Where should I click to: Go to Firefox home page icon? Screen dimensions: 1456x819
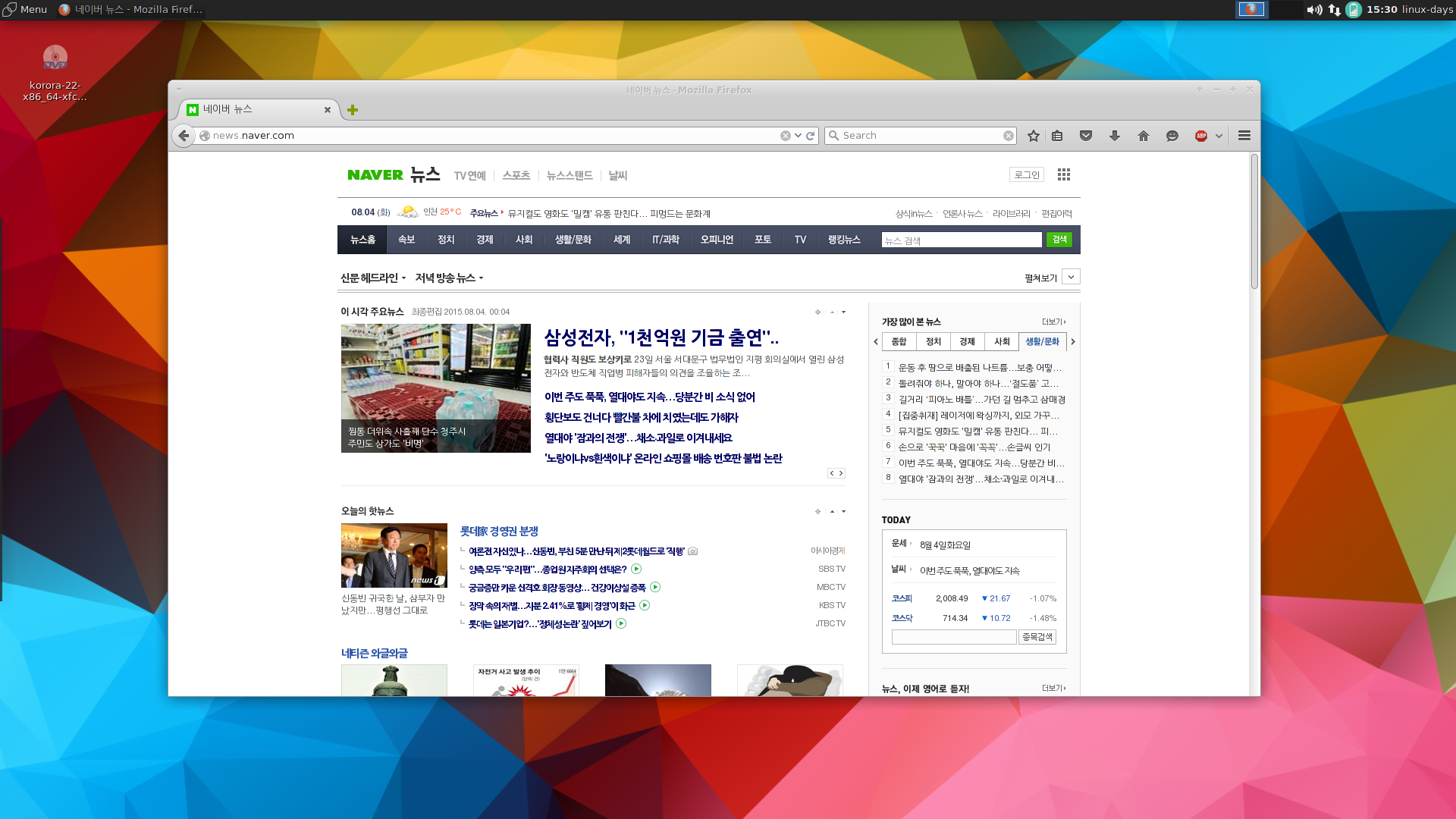point(1144,136)
